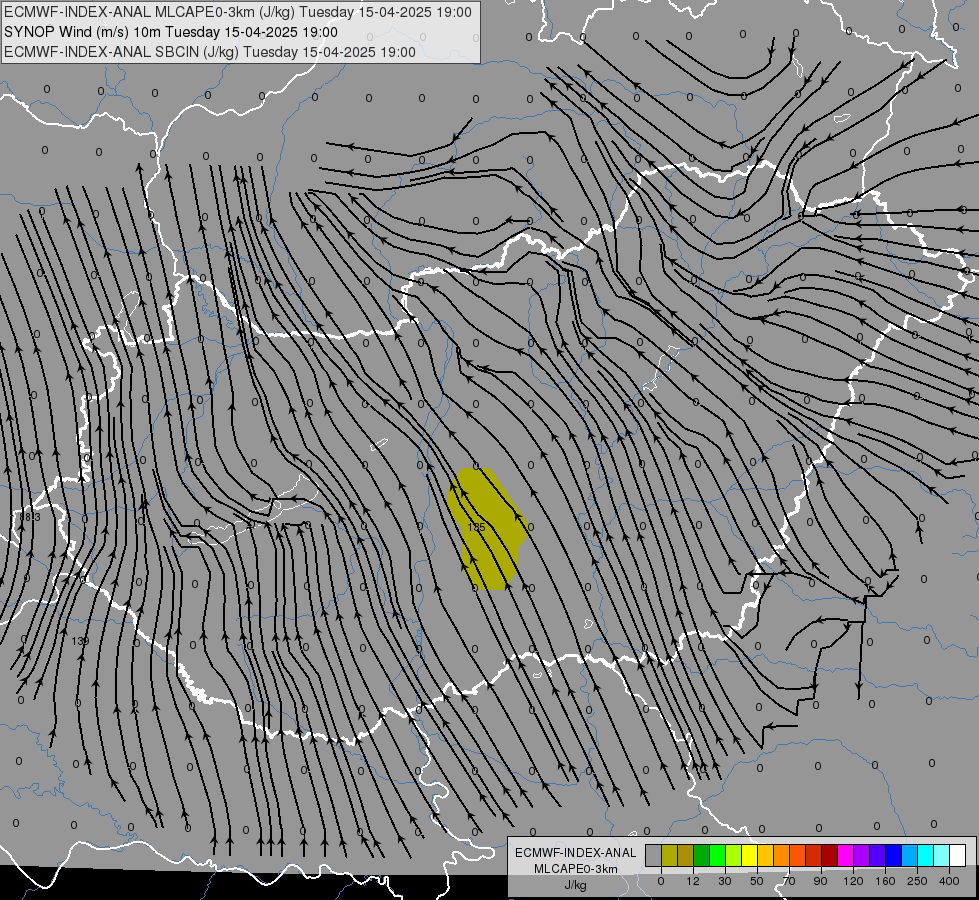Click the legend scale value 120
The width and height of the screenshot is (979, 900).
854,881
